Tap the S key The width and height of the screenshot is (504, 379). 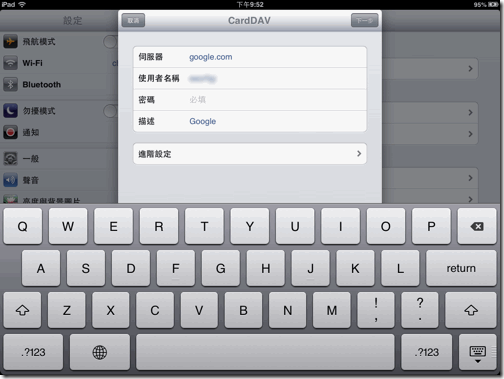(x=86, y=268)
